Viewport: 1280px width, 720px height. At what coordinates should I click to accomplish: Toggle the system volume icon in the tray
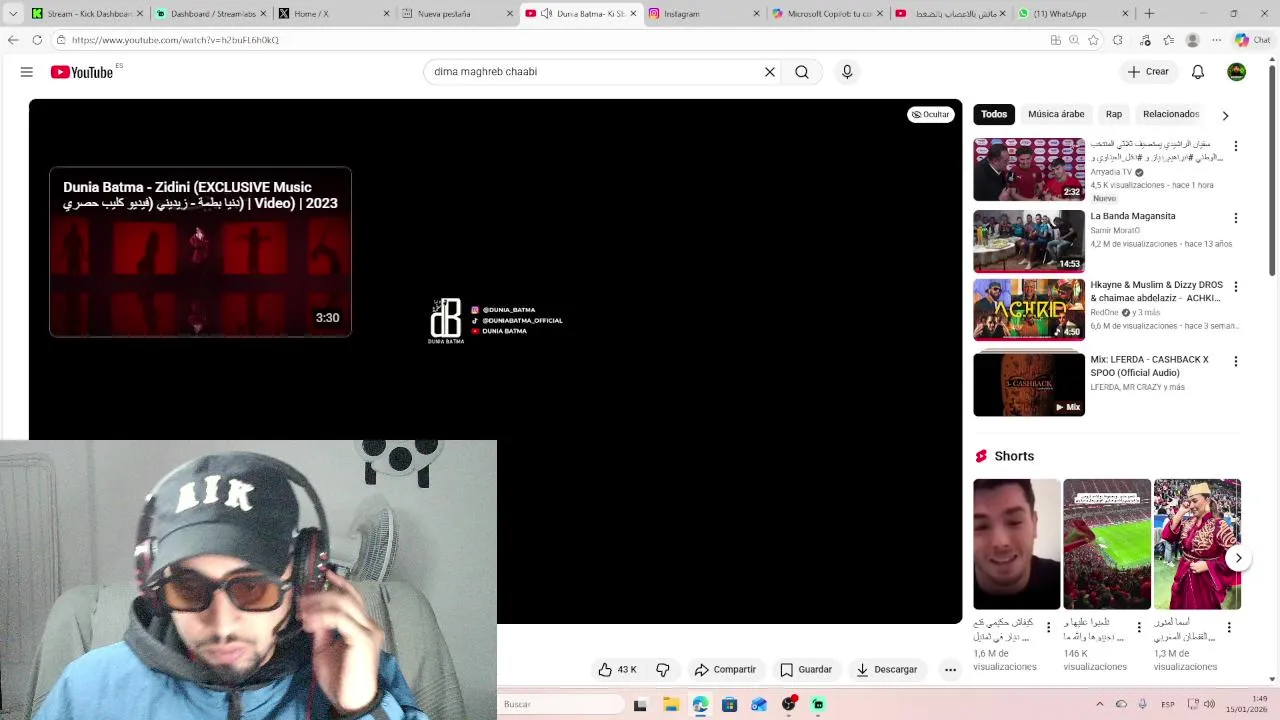[x=1209, y=704]
